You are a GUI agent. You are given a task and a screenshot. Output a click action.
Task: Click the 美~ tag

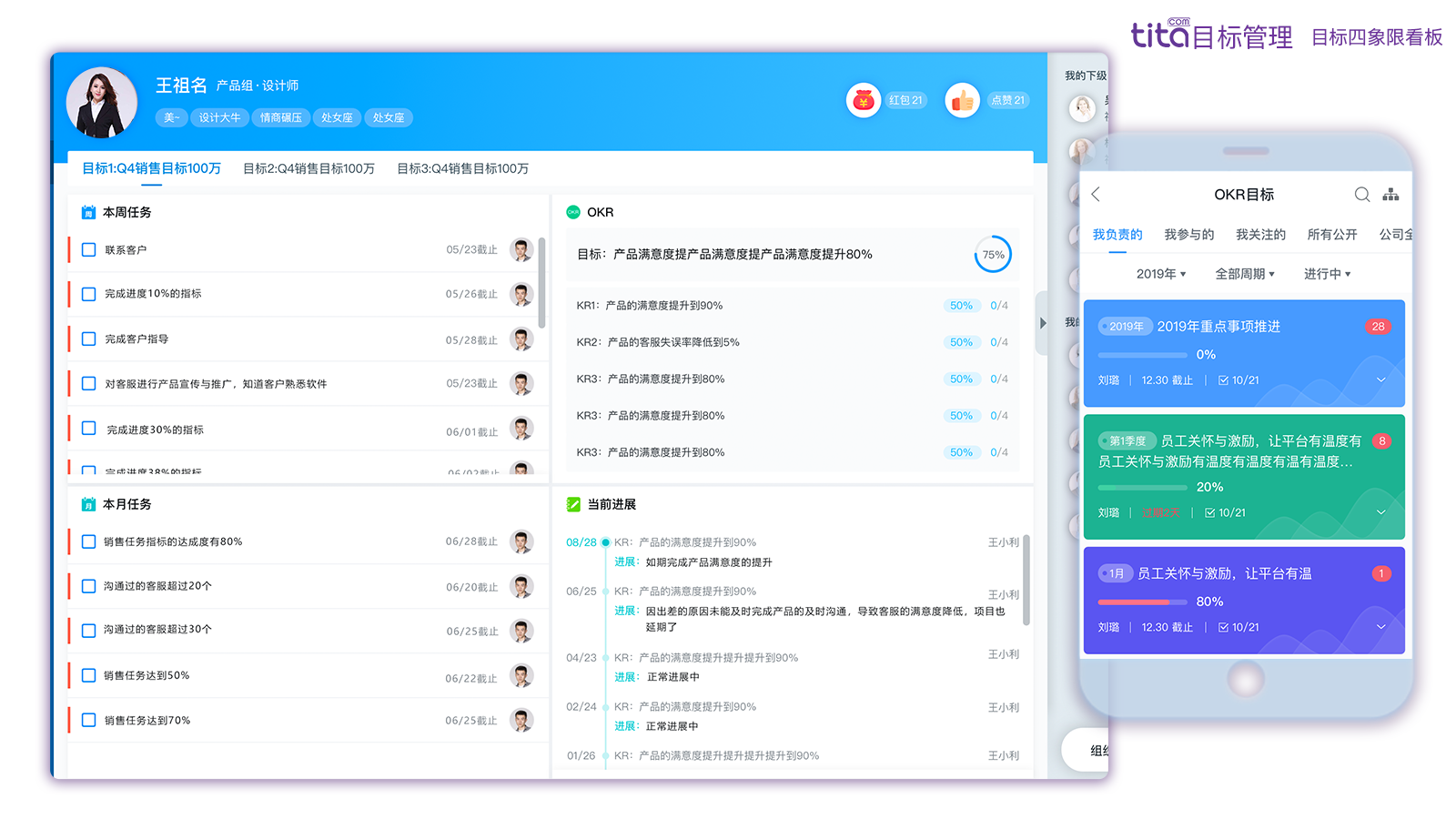(171, 117)
